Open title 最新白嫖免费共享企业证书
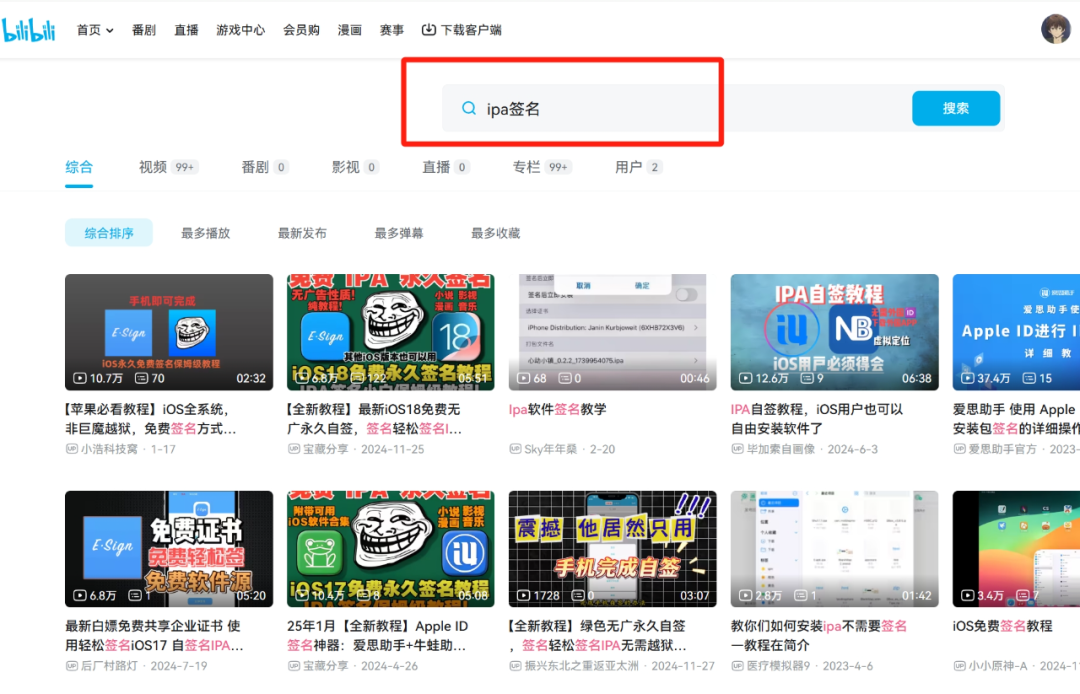The height and width of the screenshot is (694, 1080). (x=154, y=635)
